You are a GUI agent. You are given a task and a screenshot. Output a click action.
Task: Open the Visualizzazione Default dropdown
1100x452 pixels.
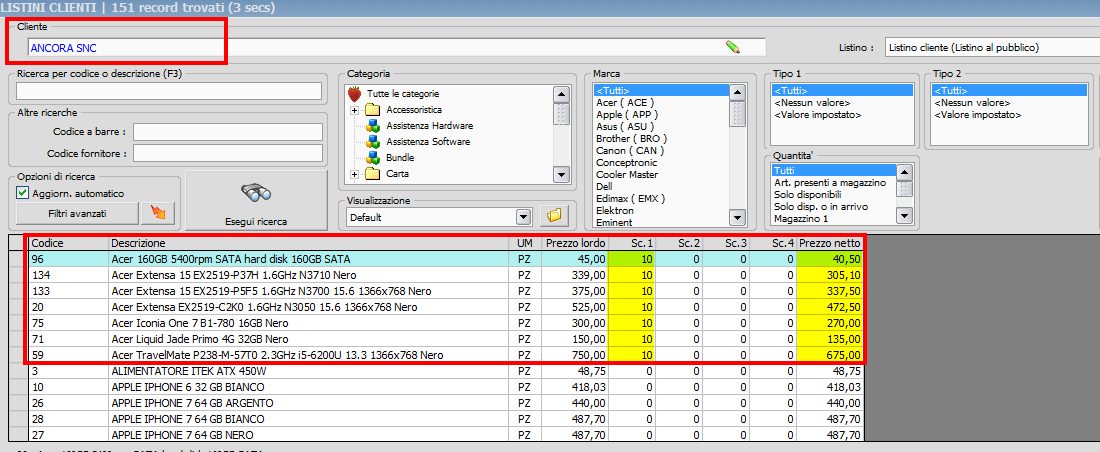coord(524,217)
